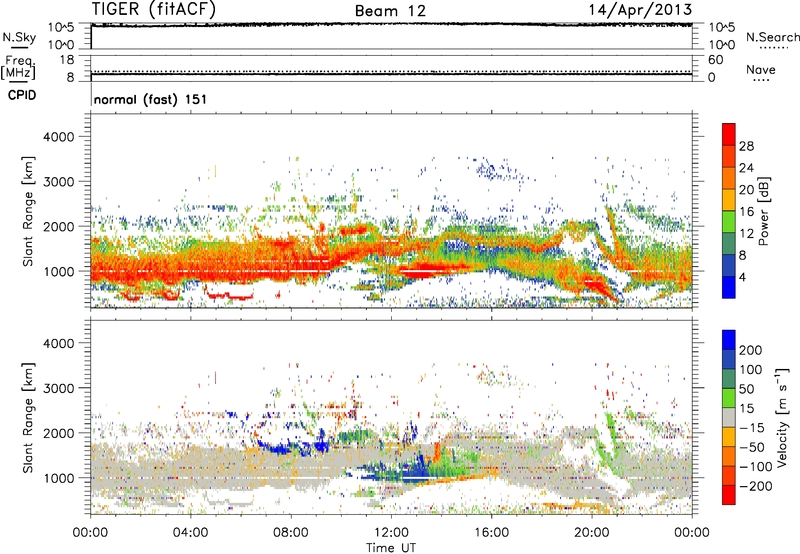Click the '3000' tick in the velocity panel
The width and height of the screenshot is (800, 554).
point(58,388)
